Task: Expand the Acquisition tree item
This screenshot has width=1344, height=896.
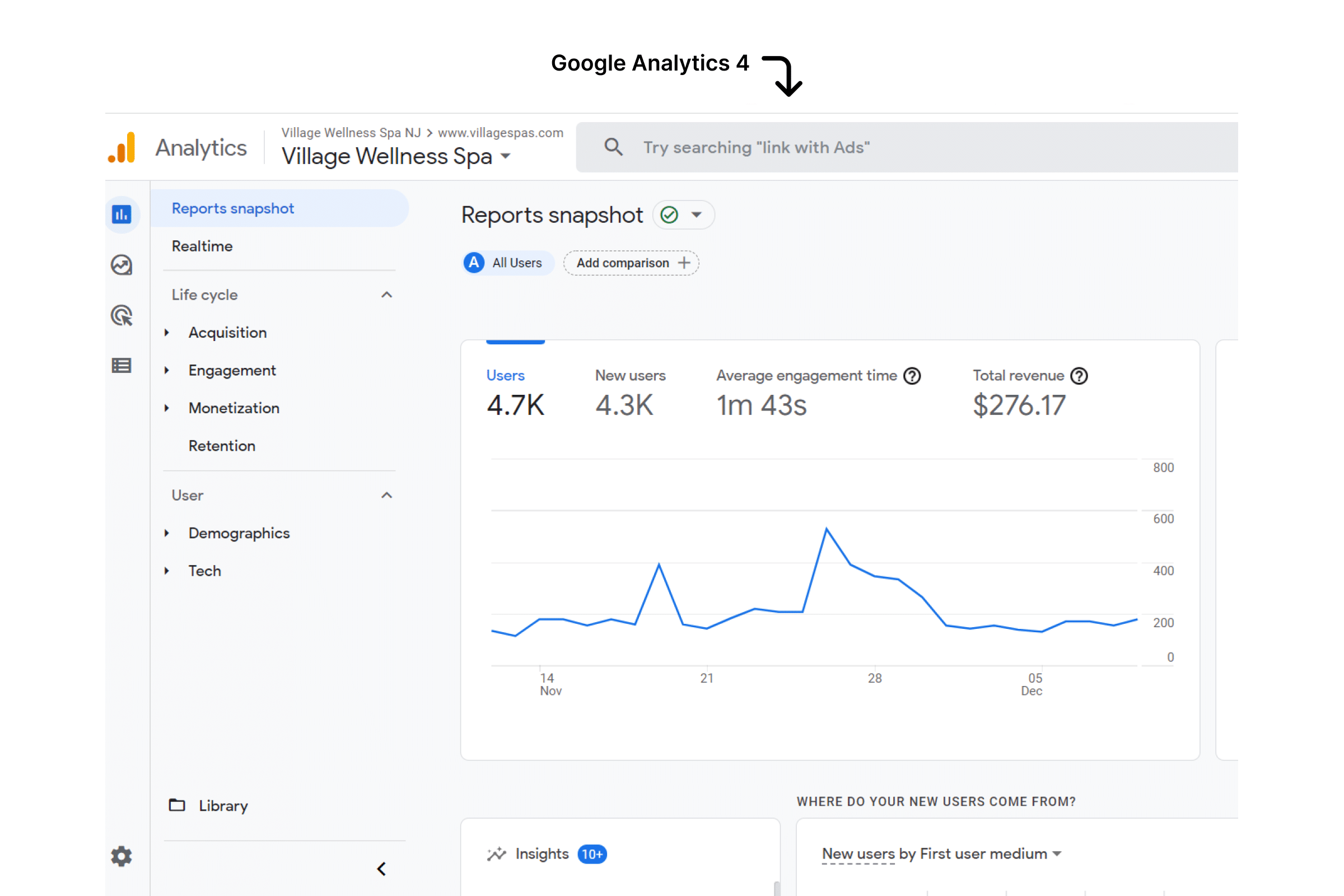Action: coord(167,333)
